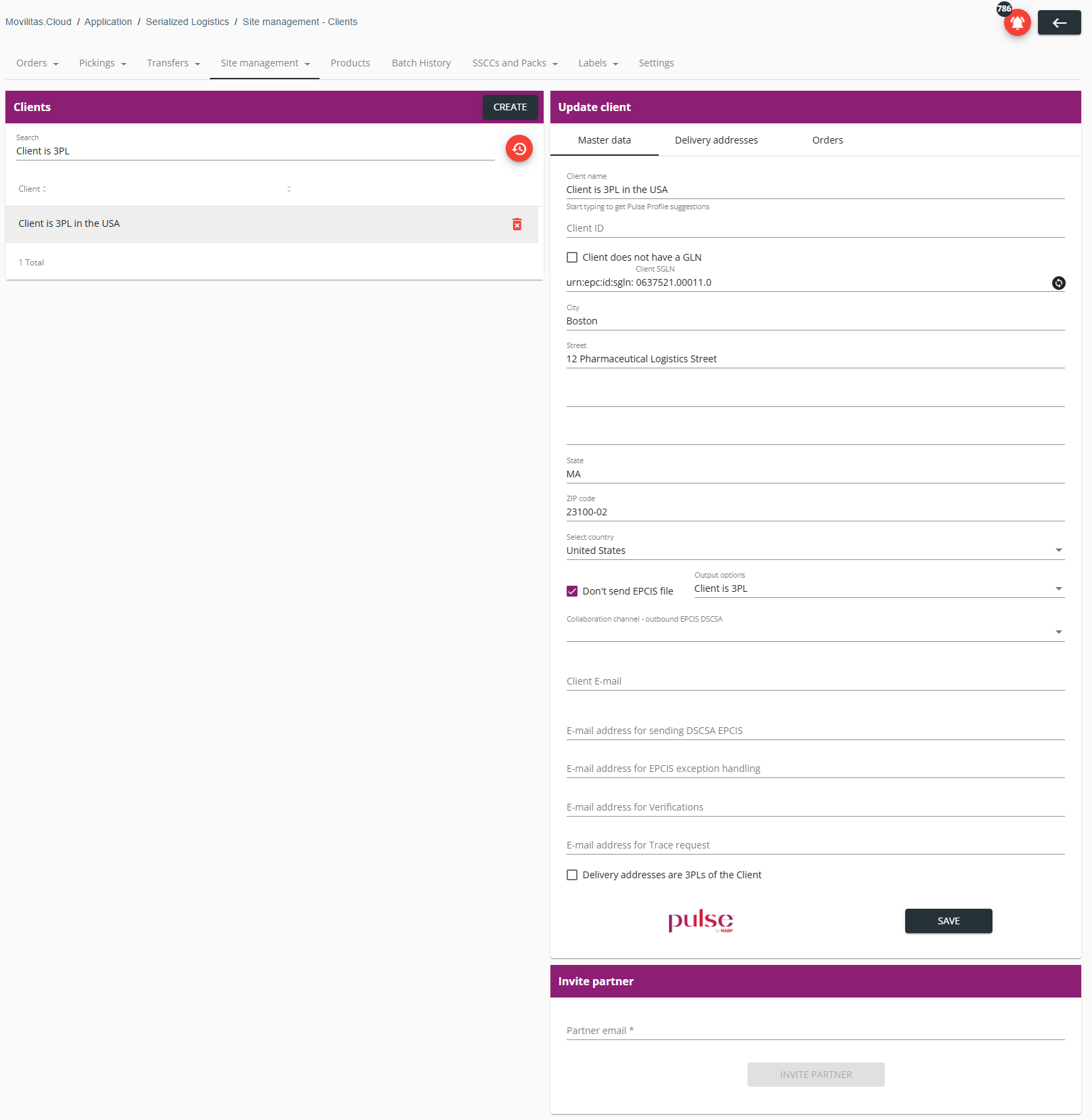Click E-mail address for Verifications field
1092x1120 pixels.
(815, 807)
